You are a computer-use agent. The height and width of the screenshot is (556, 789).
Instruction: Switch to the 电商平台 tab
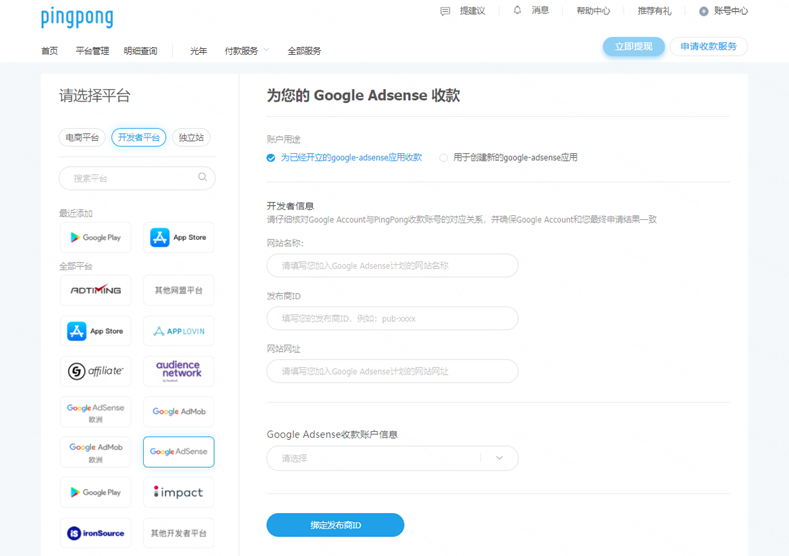(x=82, y=137)
